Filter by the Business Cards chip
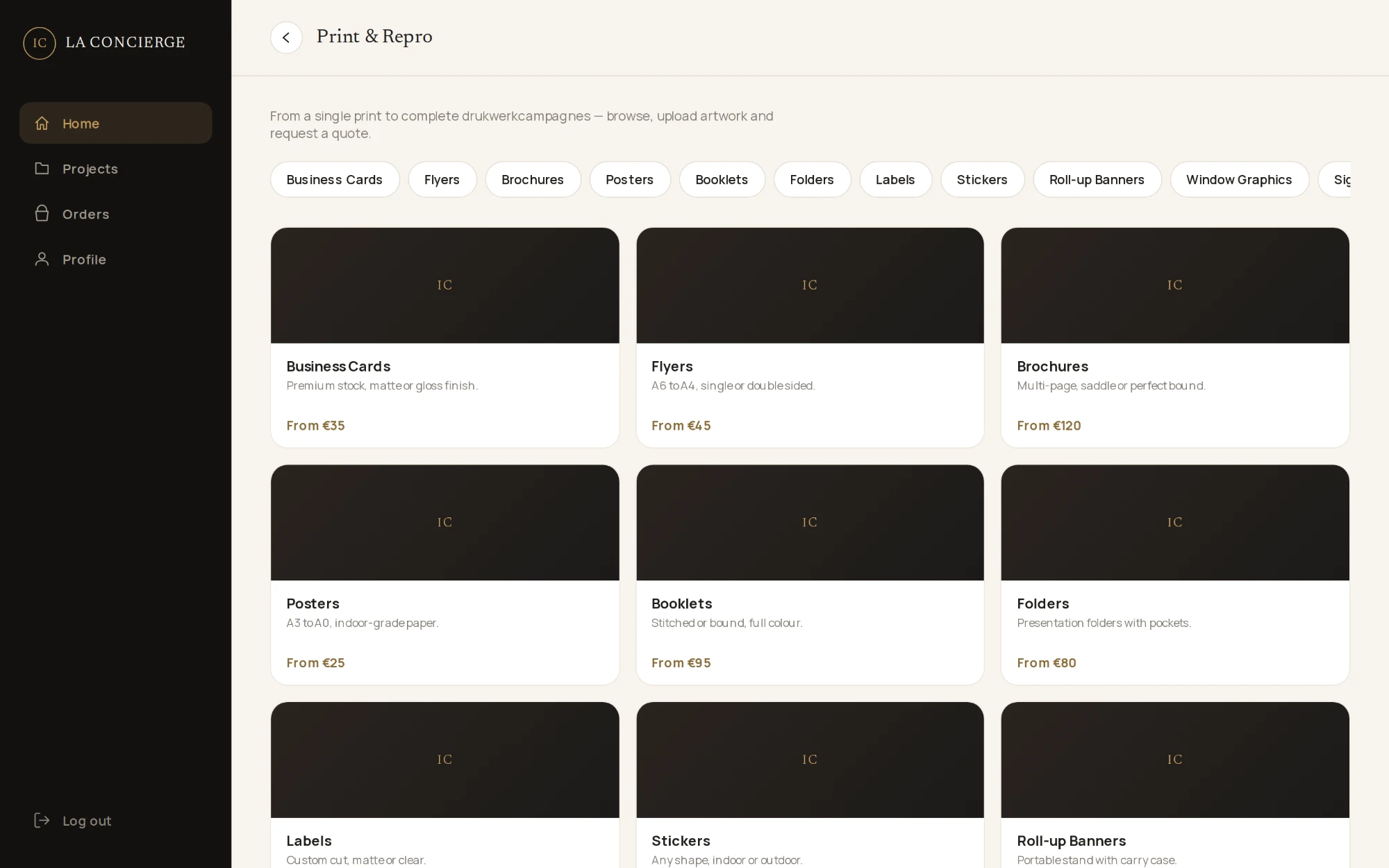The image size is (1389, 868). click(x=335, y=179)
